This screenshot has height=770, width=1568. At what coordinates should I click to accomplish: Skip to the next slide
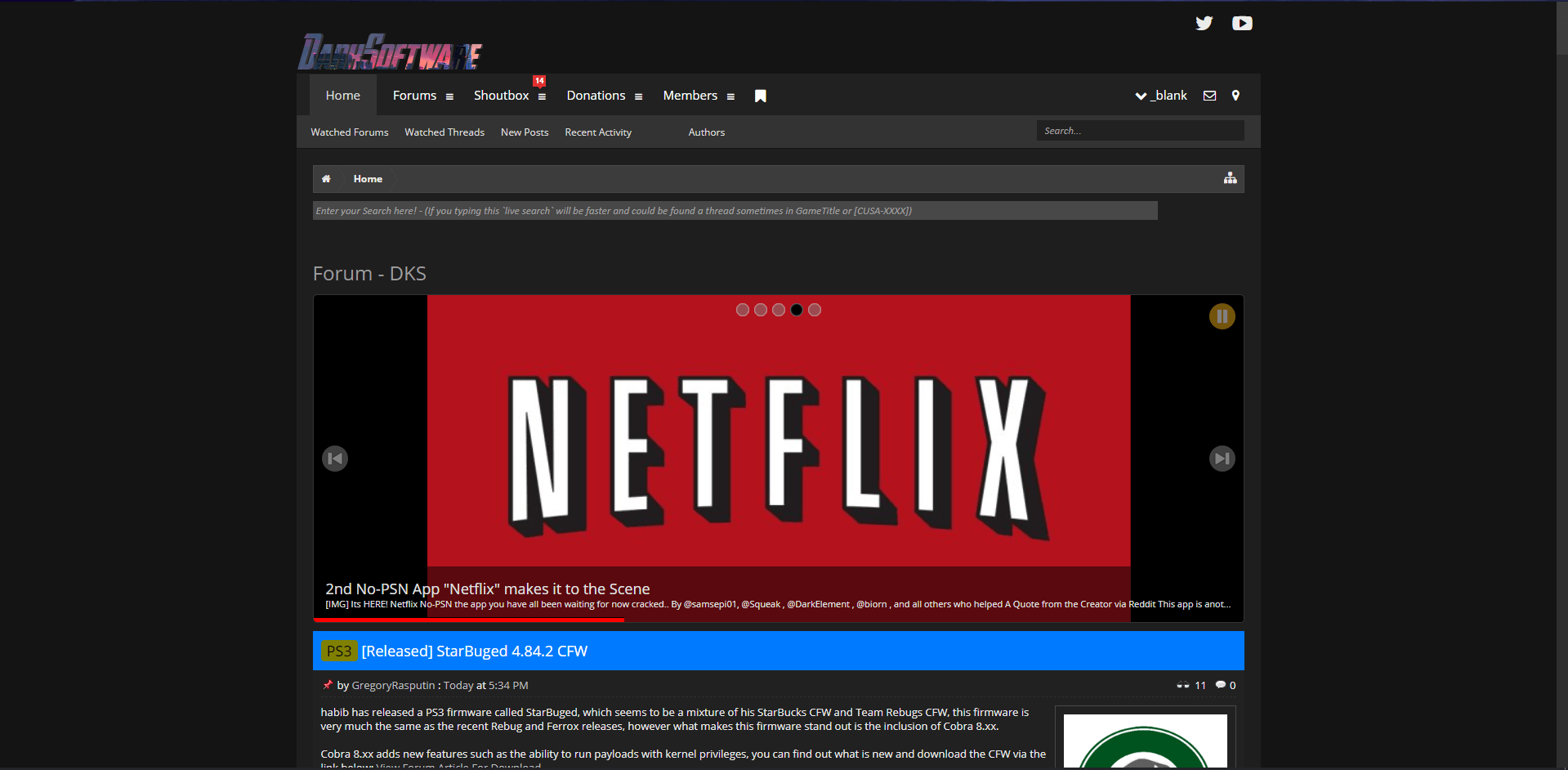pyautogui.click(x=1222, y=459)
